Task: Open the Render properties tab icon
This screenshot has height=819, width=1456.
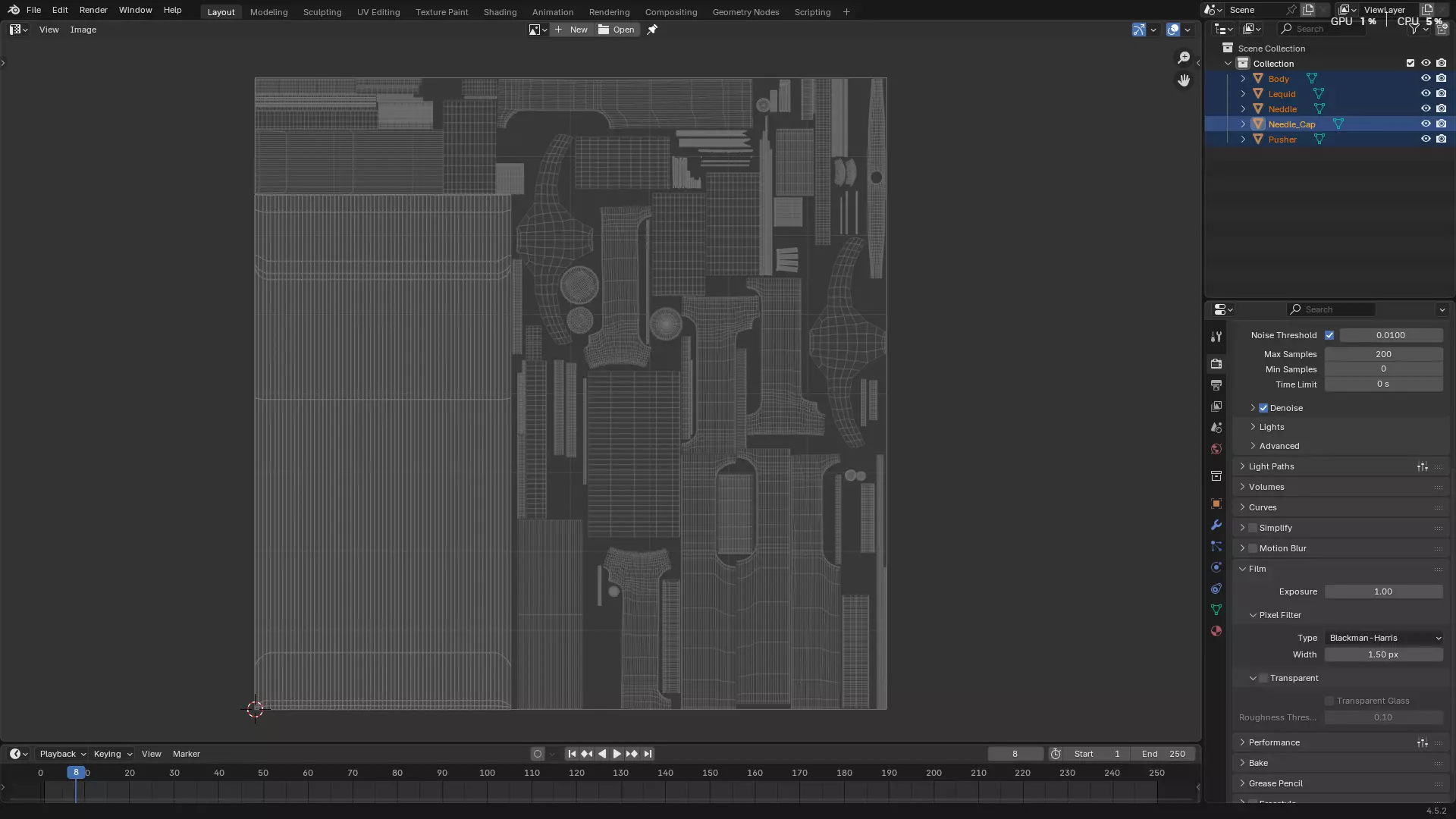Action: (1216, 364)
